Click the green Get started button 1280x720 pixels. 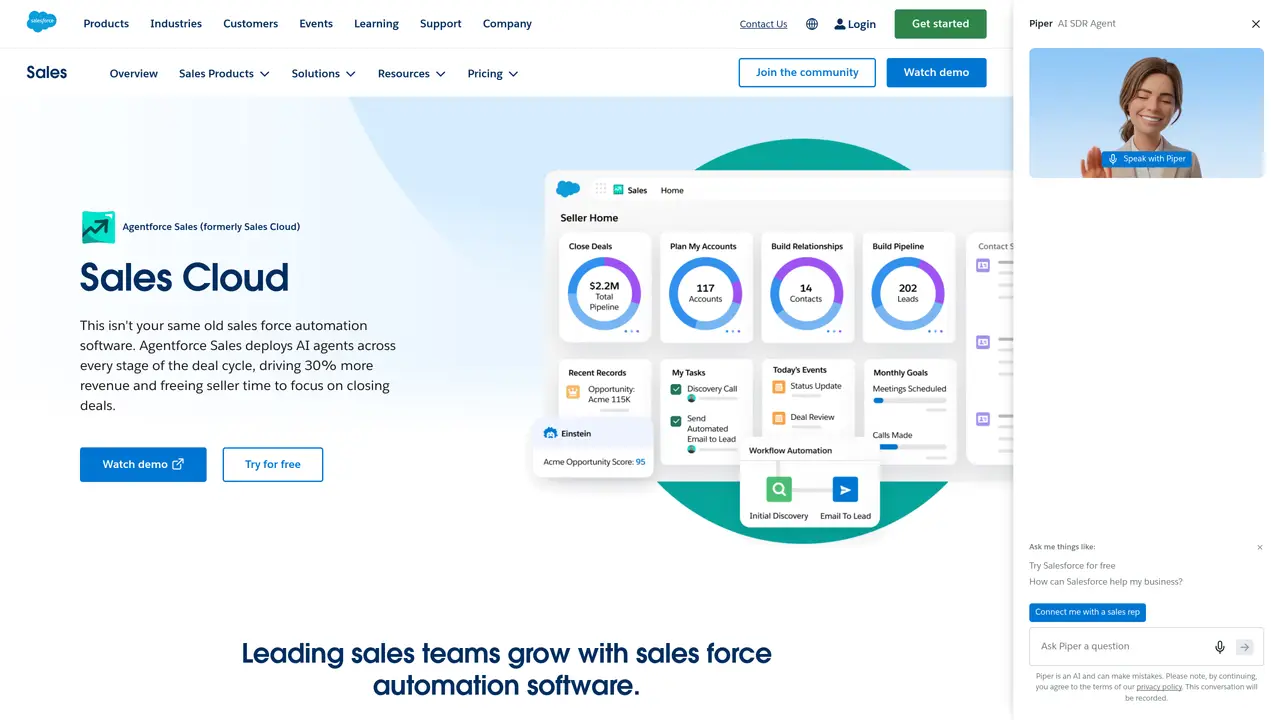click(940, 24)
